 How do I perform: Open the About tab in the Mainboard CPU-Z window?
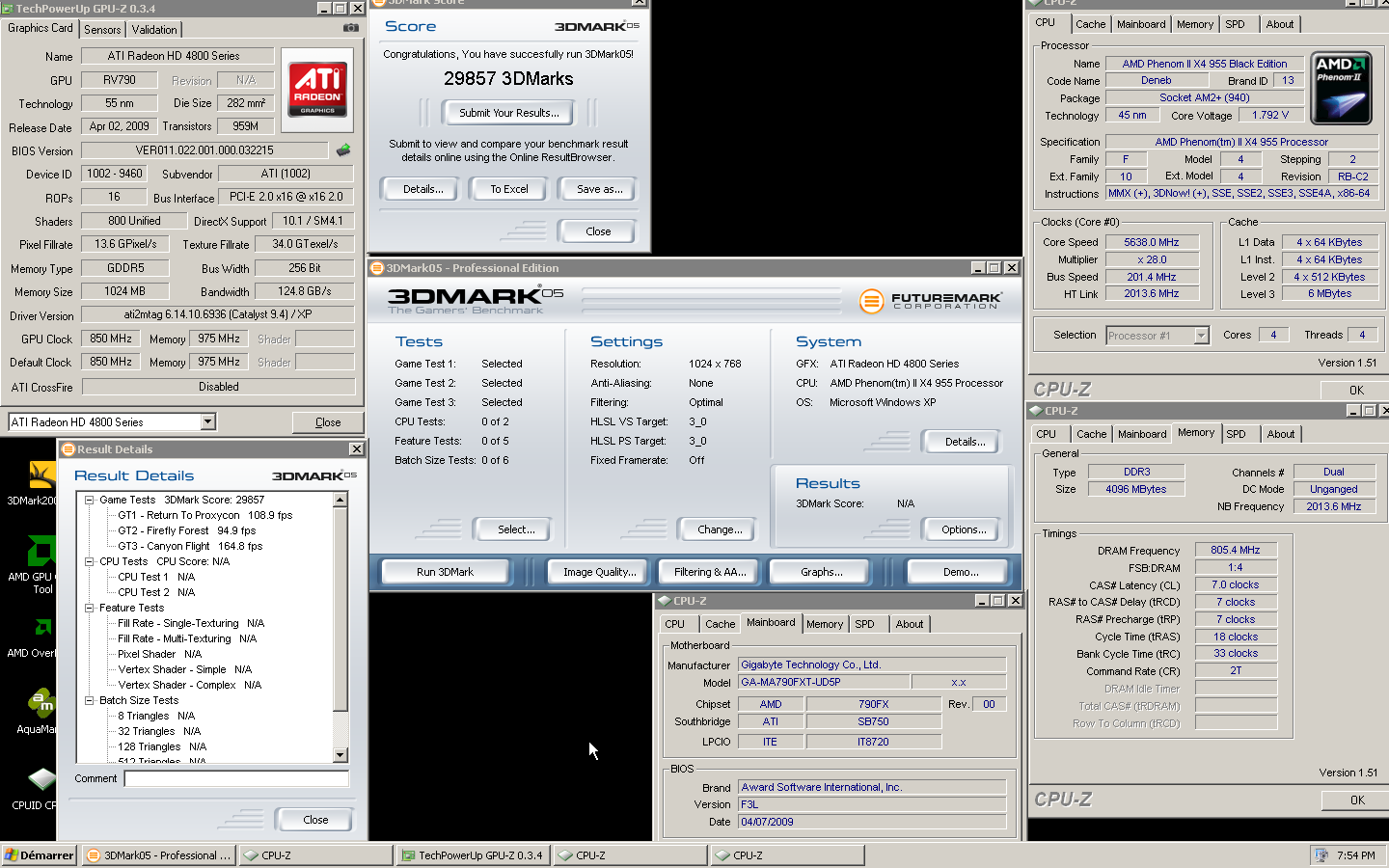909,624
